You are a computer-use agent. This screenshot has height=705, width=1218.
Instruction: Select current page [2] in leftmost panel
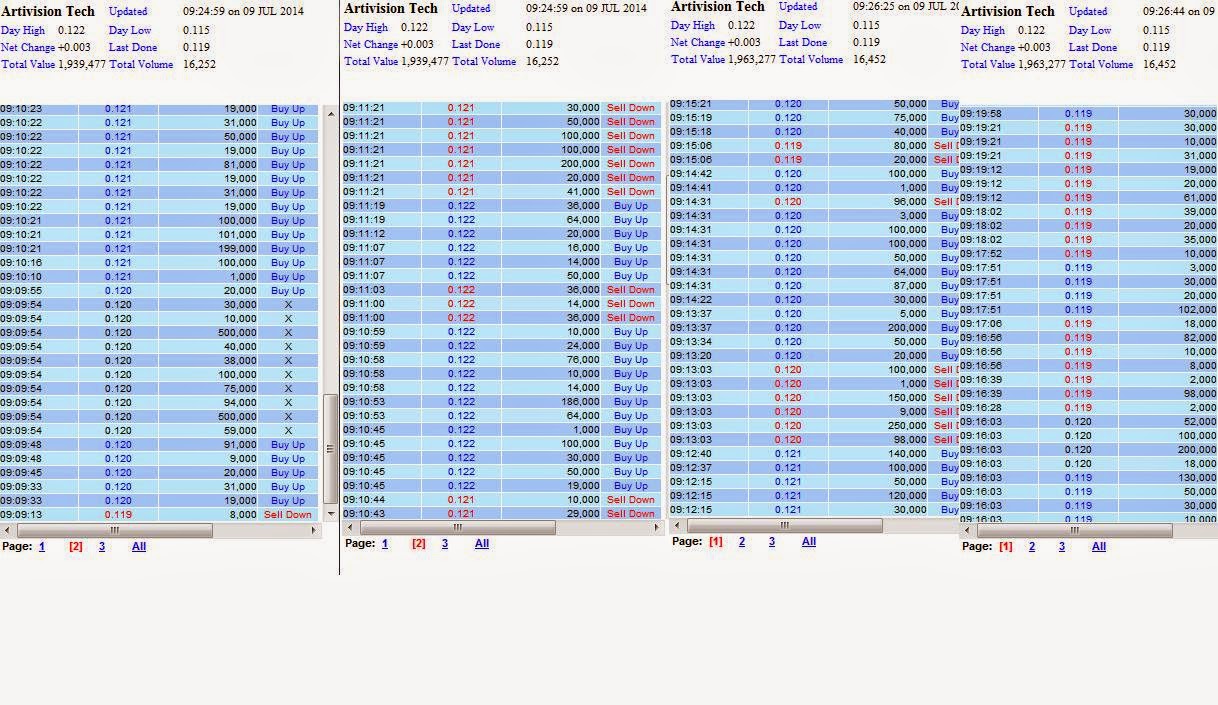pos(75,547)
